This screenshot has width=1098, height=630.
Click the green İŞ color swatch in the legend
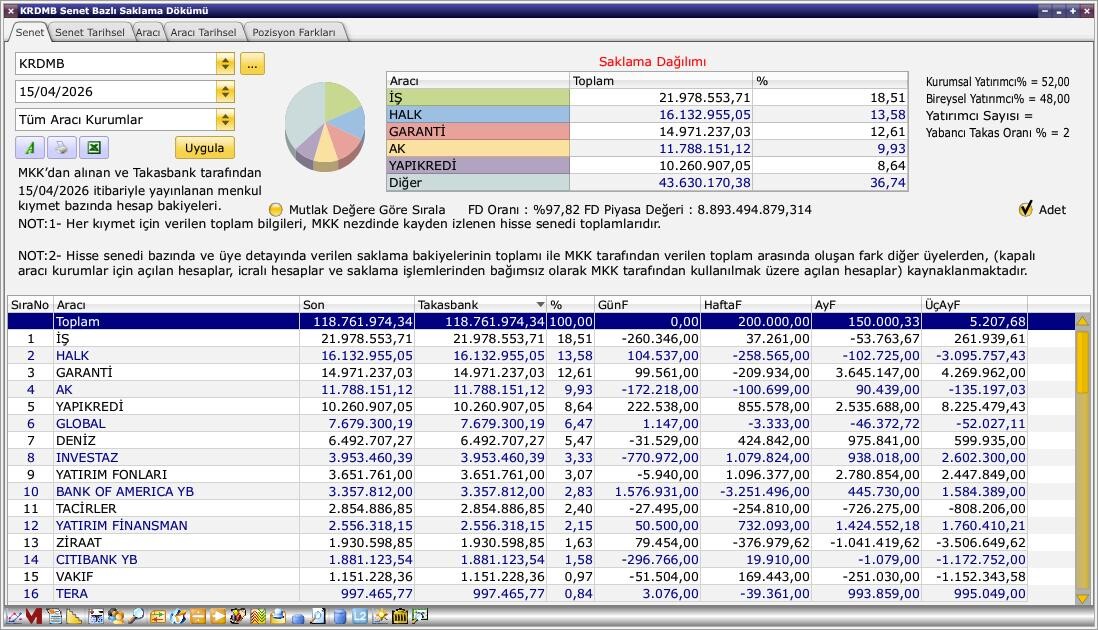point(477,98)
